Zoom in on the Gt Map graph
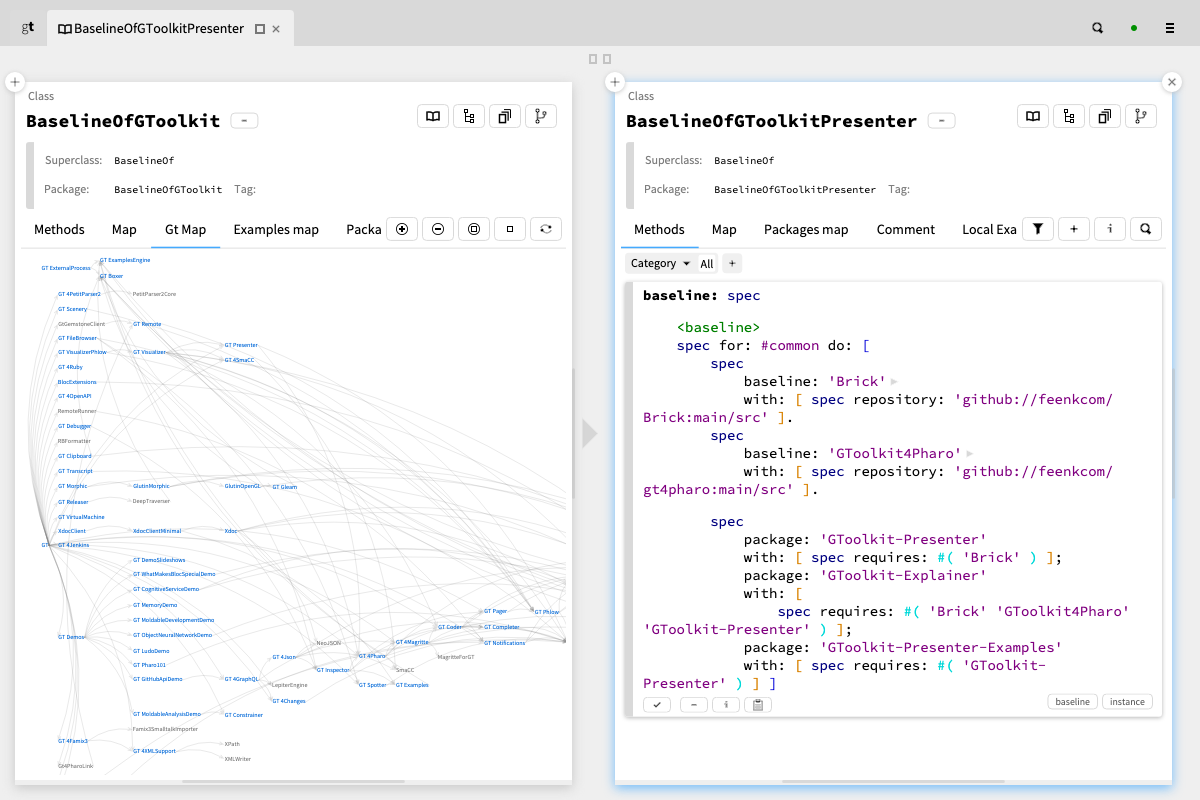Screen dimensions: 1200x800 (402, 229)
